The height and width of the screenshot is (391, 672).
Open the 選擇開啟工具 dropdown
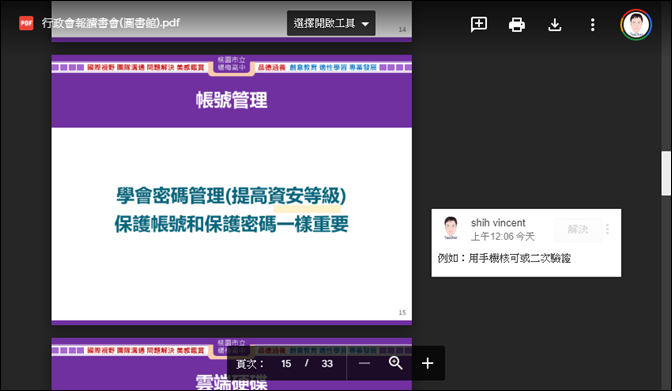click(331, 23)
